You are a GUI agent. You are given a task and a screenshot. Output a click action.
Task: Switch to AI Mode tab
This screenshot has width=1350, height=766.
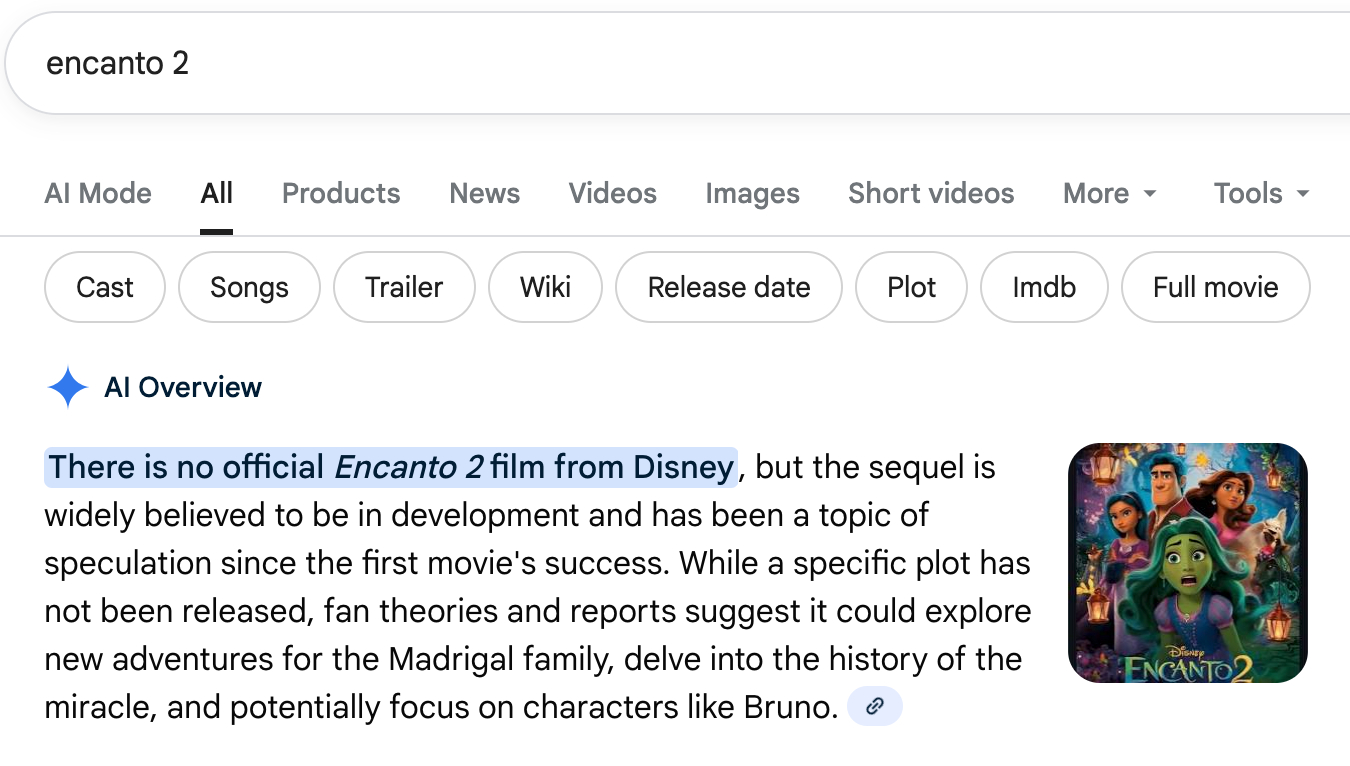pos(98,193)
